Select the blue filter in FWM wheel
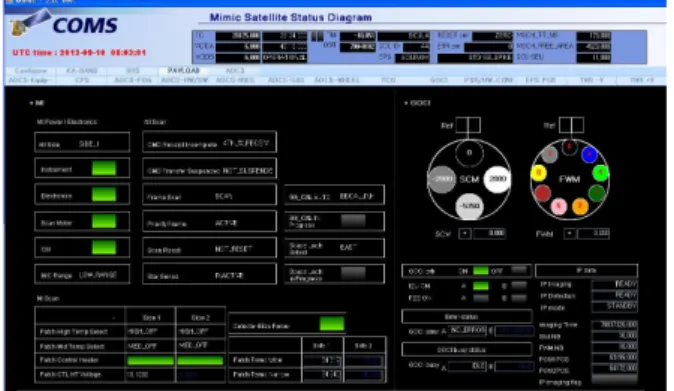Image resolution: width=674 pixels, height=391 pixels. pyautogui.click(x=589, y=154)
